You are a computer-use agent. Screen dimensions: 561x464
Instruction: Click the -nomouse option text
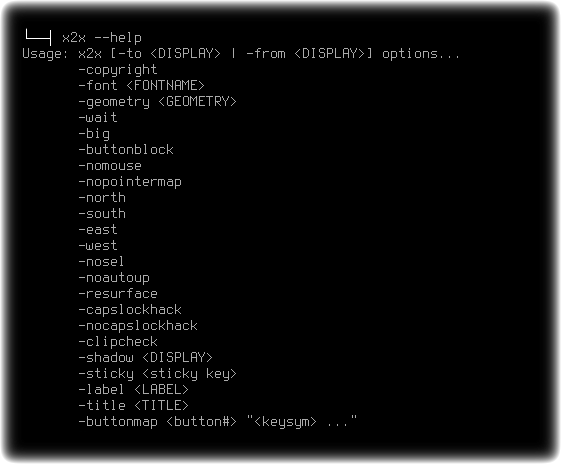pyautogui.click(x=110, y=166)
